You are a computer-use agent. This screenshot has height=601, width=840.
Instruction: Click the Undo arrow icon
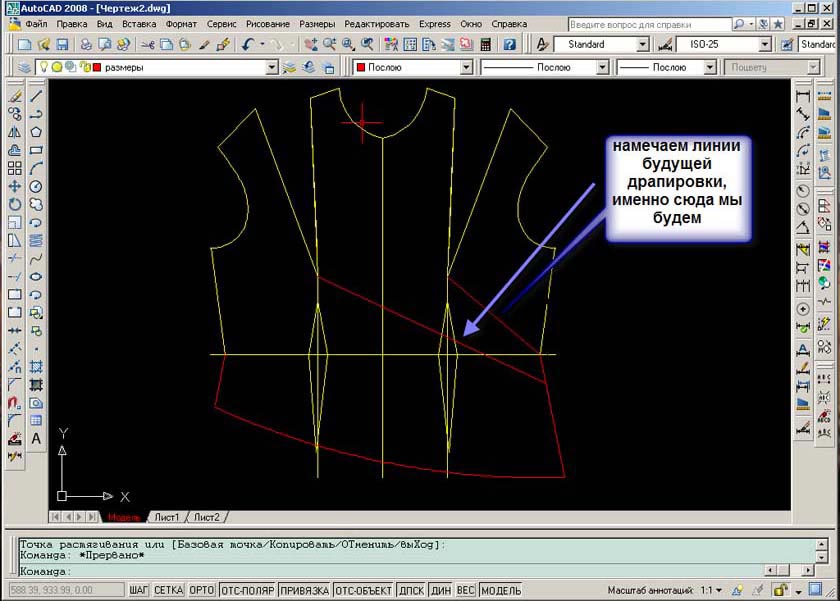(247, 45)
